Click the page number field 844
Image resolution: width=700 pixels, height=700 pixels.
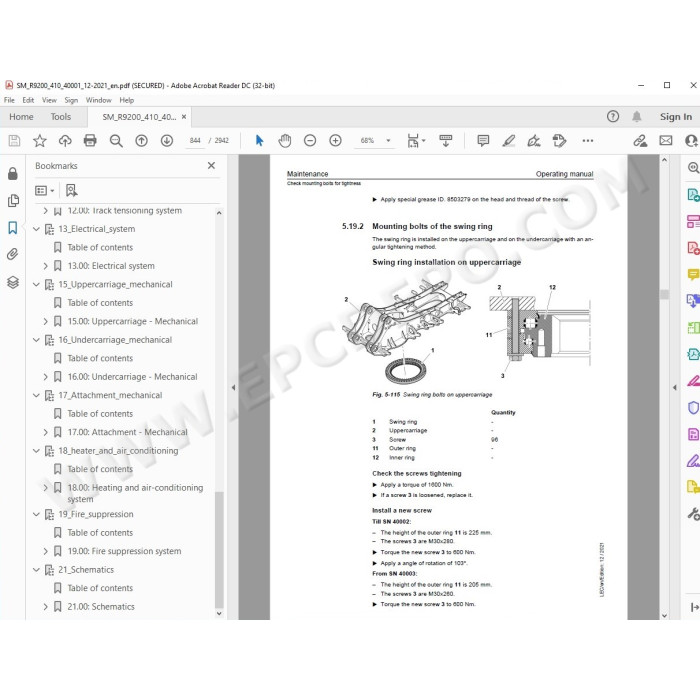point(195,141)
